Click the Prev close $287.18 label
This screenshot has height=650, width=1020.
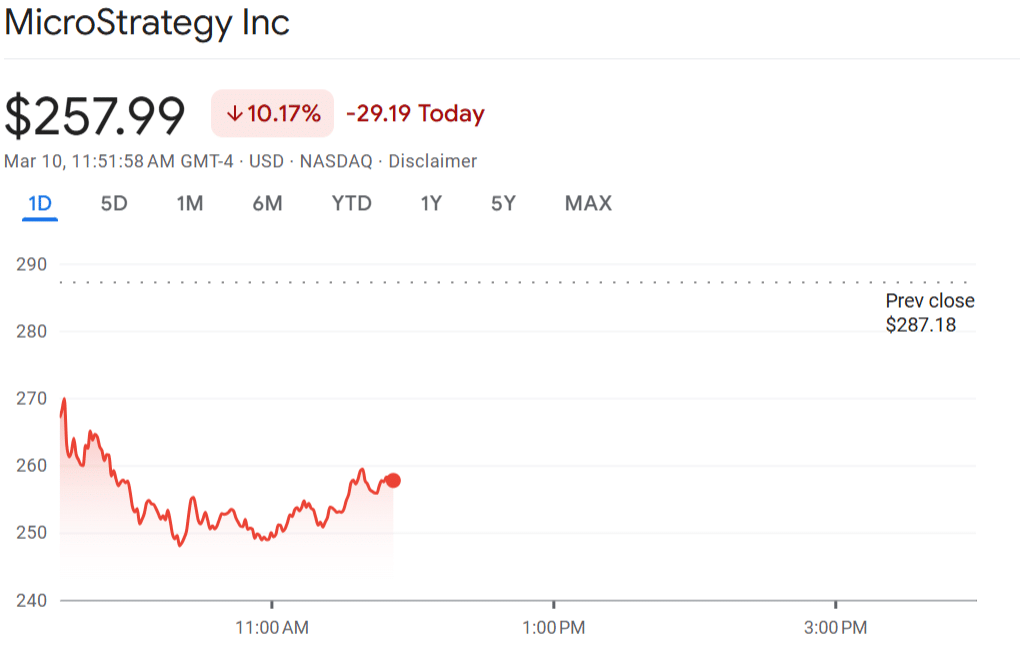[929, 313]
